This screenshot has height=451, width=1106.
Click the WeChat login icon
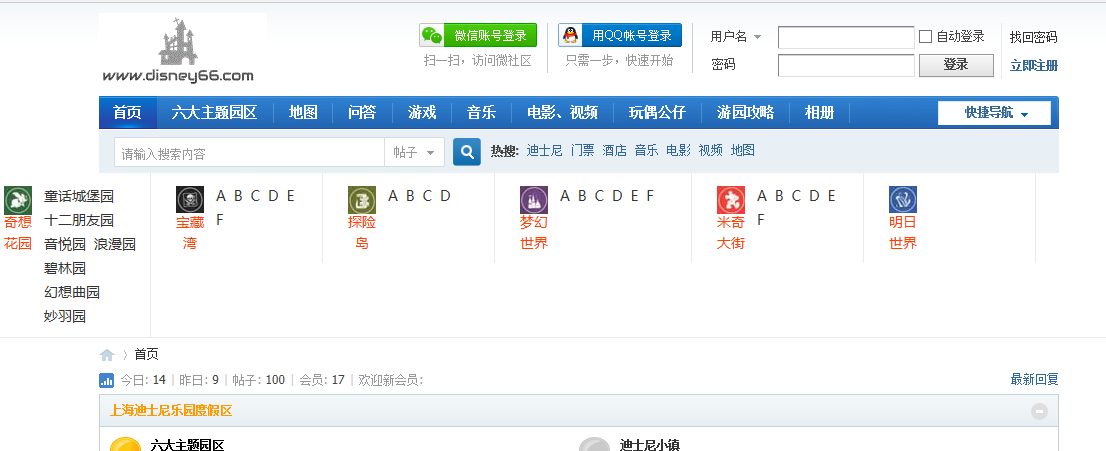[x=432, y=35]
